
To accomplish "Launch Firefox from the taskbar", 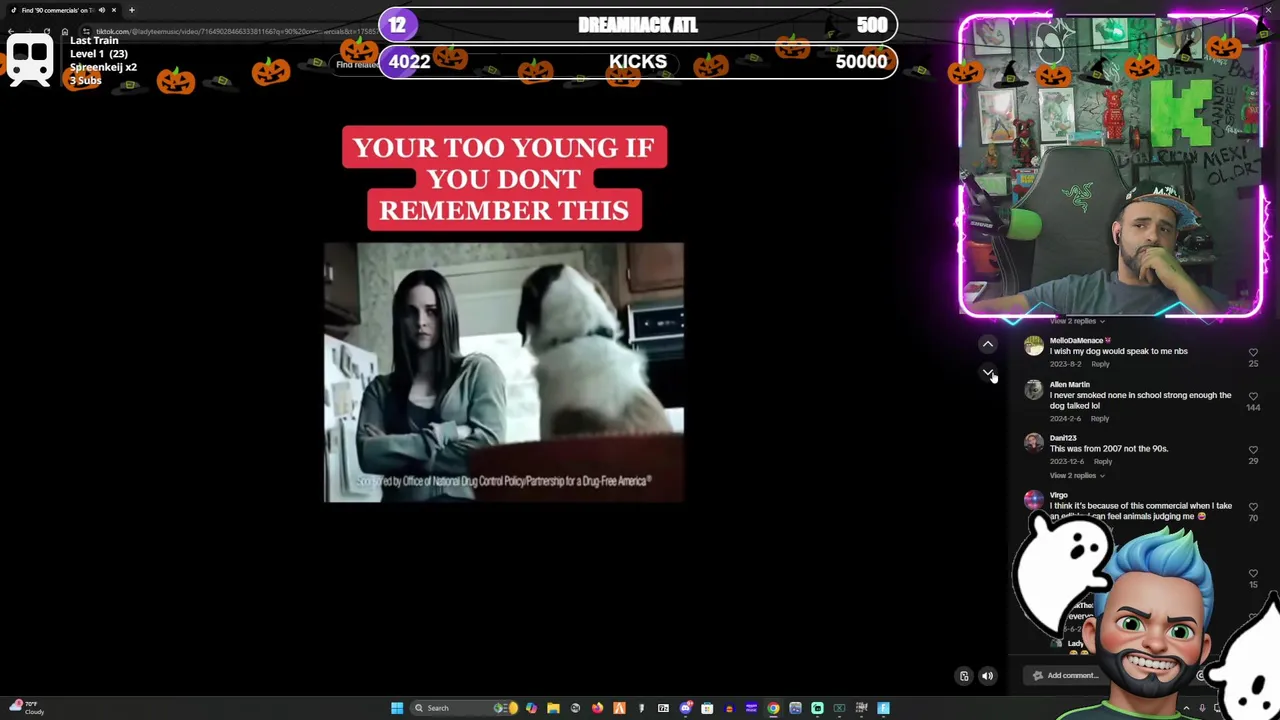I will [x=597, y=708].
